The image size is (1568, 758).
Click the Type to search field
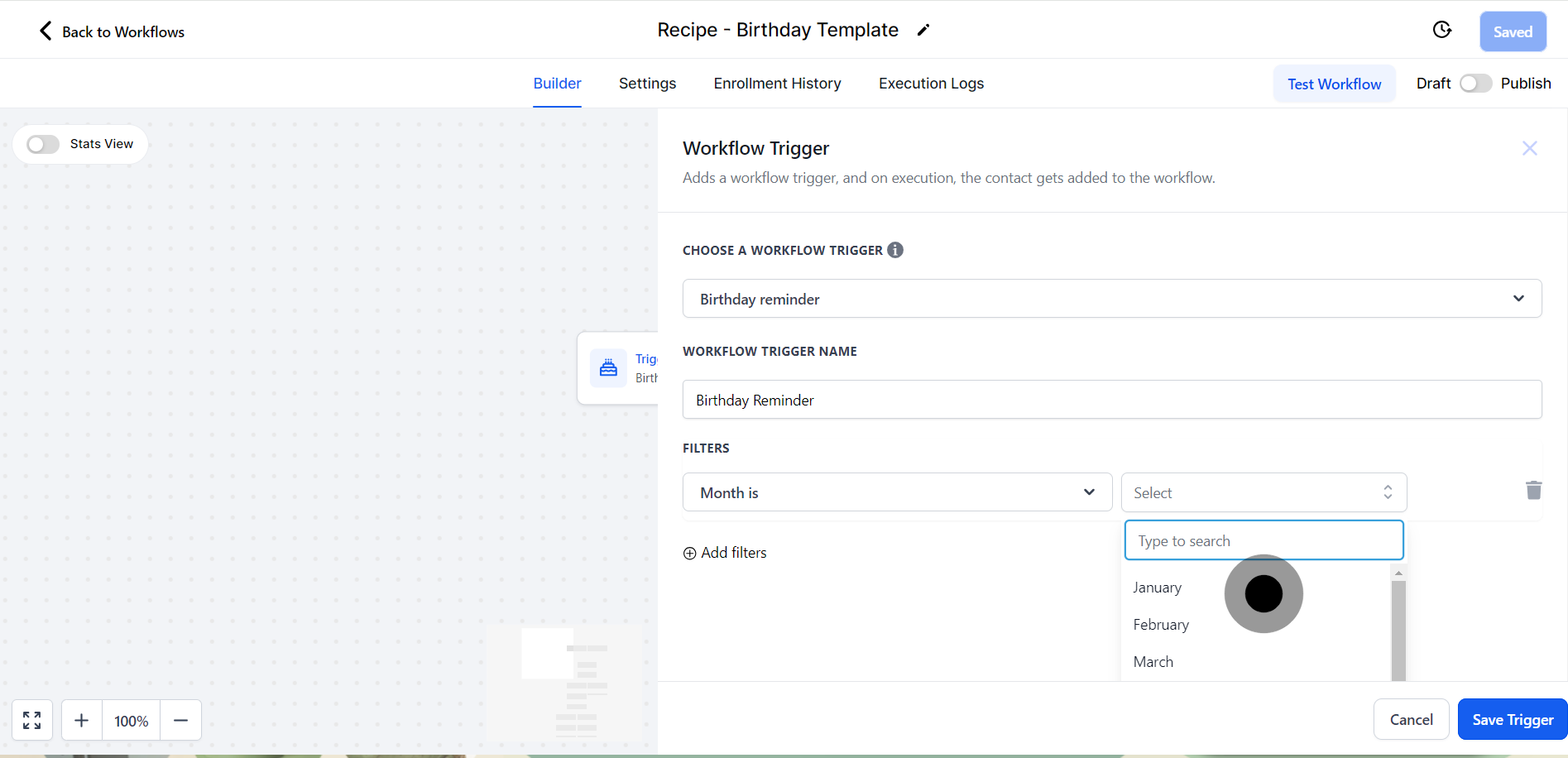pyautogui.click(x=1263, y=540)
